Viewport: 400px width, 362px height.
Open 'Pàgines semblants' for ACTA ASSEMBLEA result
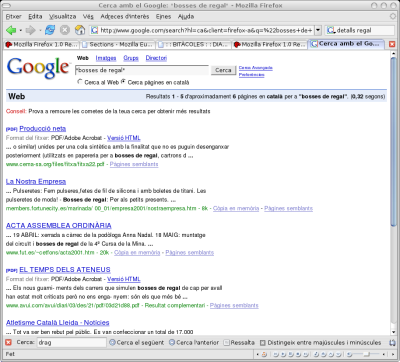pyautogui.click(x=190, y=252)
